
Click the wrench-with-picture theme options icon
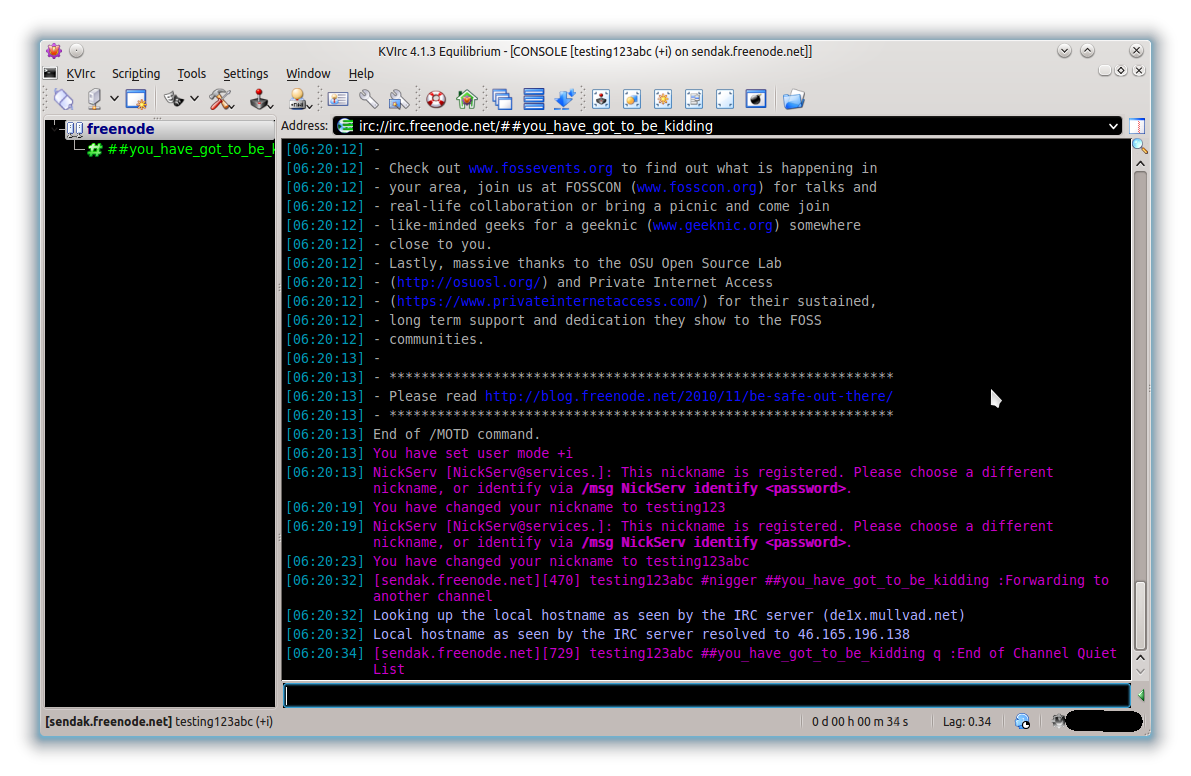click(399, 99)
